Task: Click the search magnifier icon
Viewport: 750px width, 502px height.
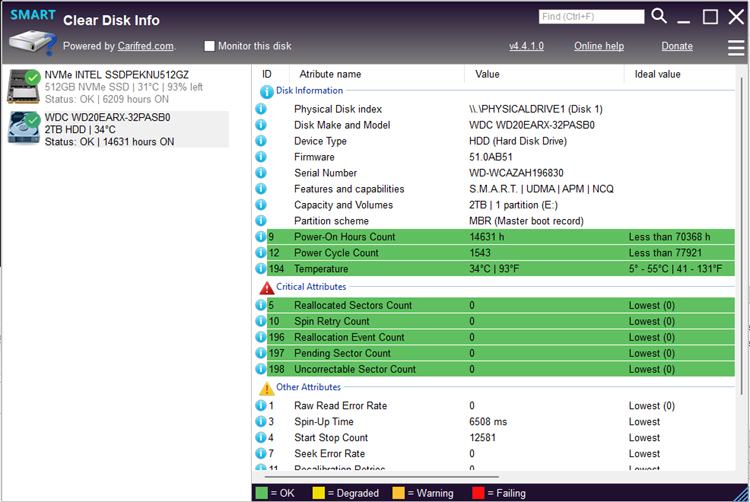Action: pos(659,16)
